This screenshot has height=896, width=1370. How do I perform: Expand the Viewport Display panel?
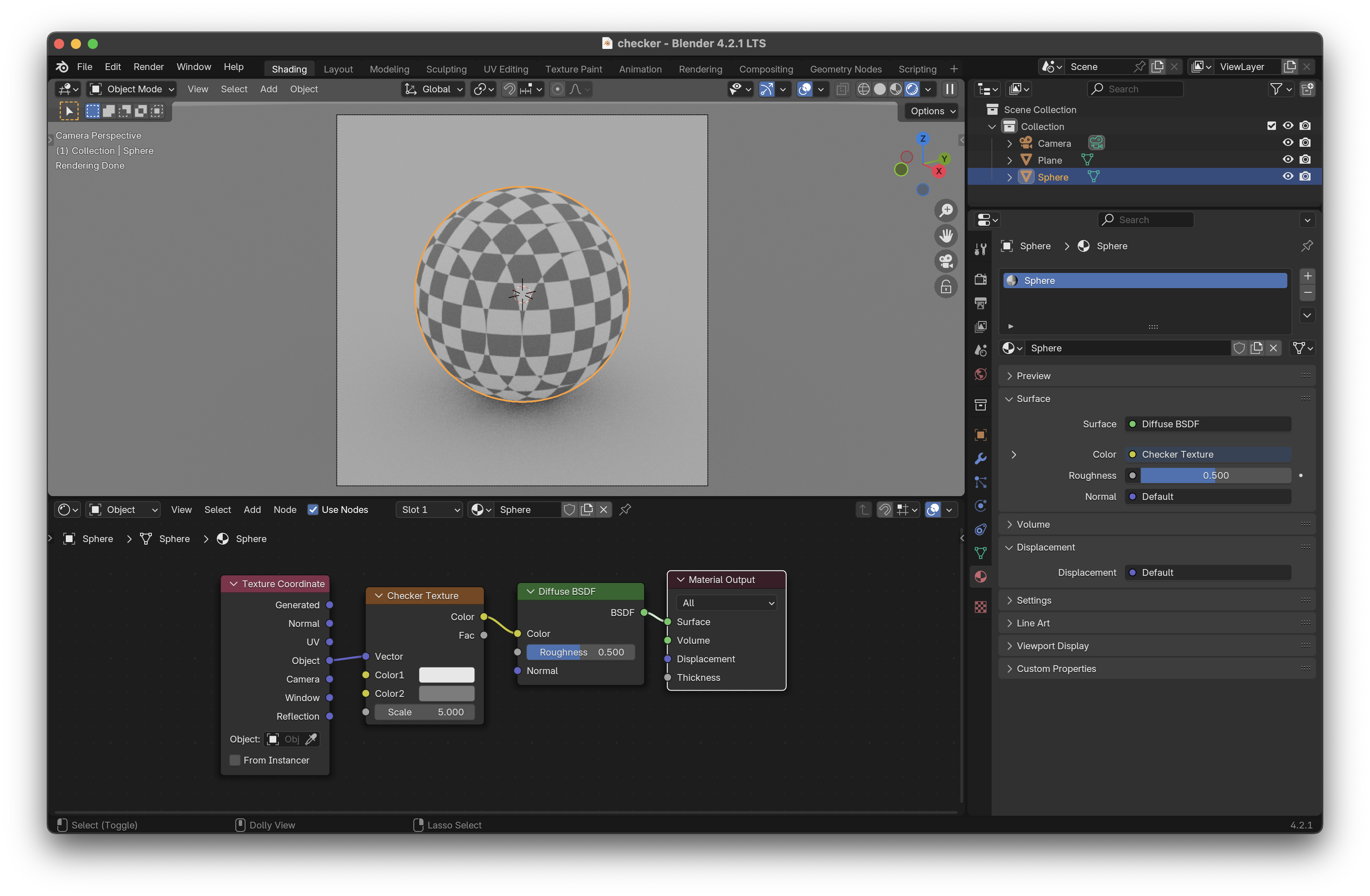[1052, 646]
